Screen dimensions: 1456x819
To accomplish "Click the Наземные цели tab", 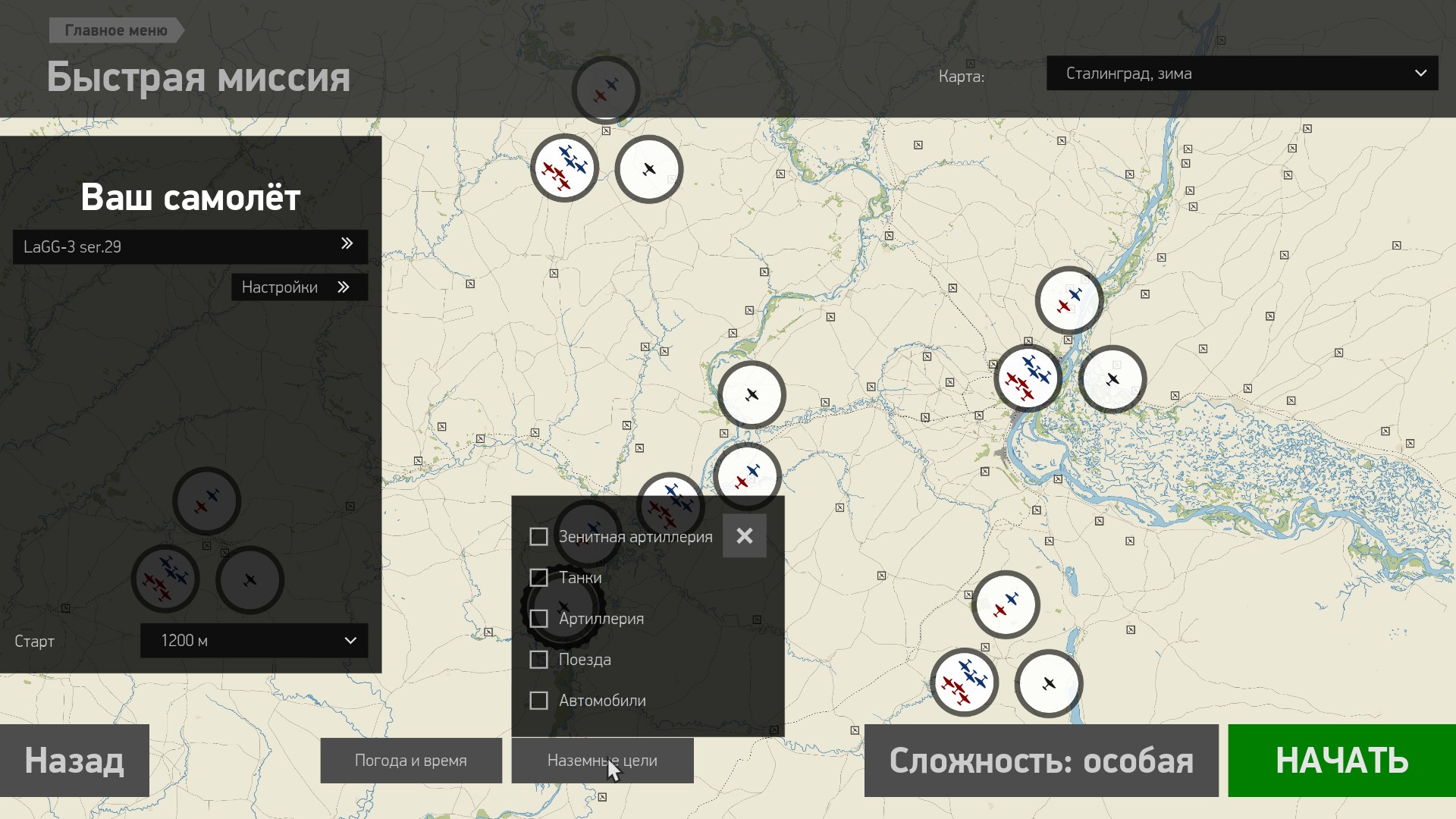I will tap(602, 761).
